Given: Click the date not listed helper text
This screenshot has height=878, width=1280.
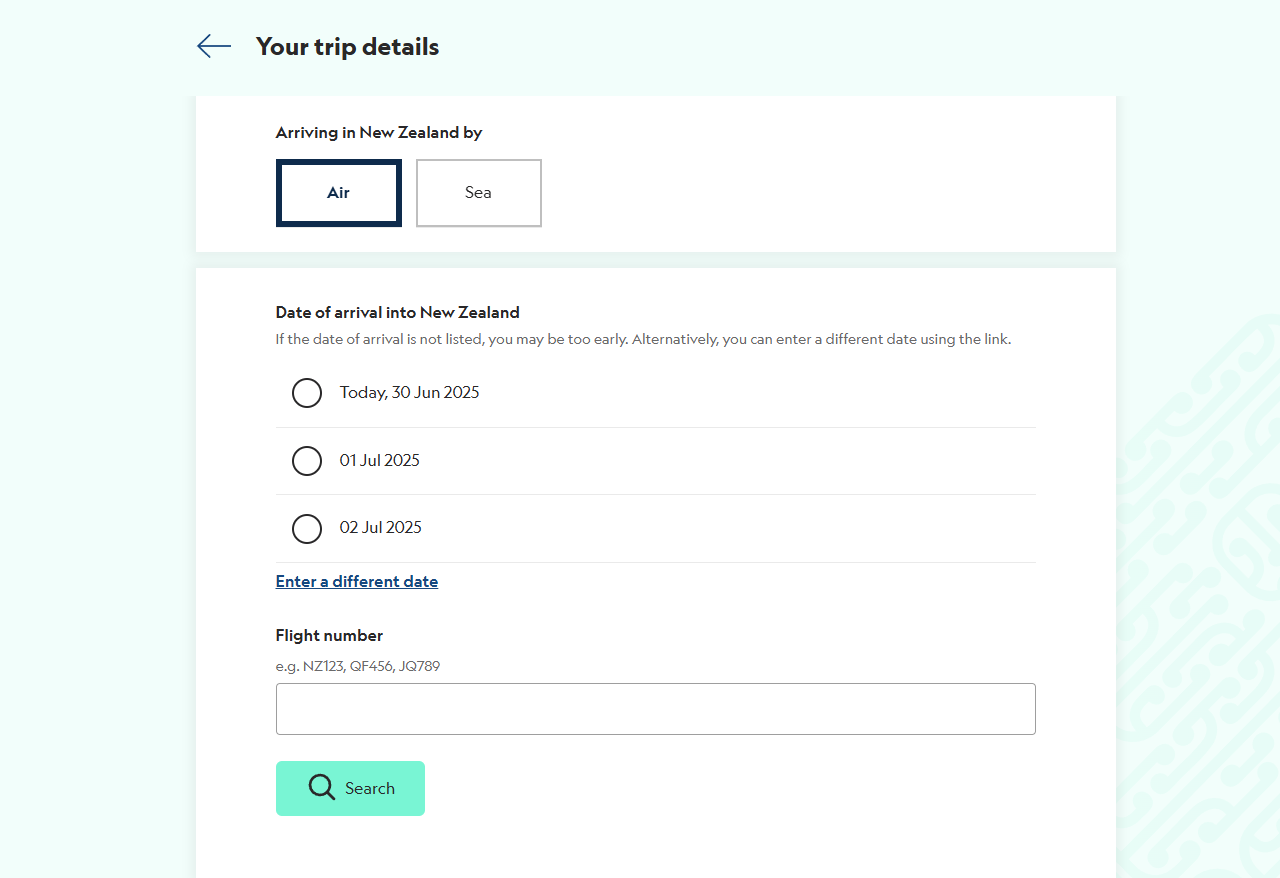Looking at the screenshot, I should [644, 340].
